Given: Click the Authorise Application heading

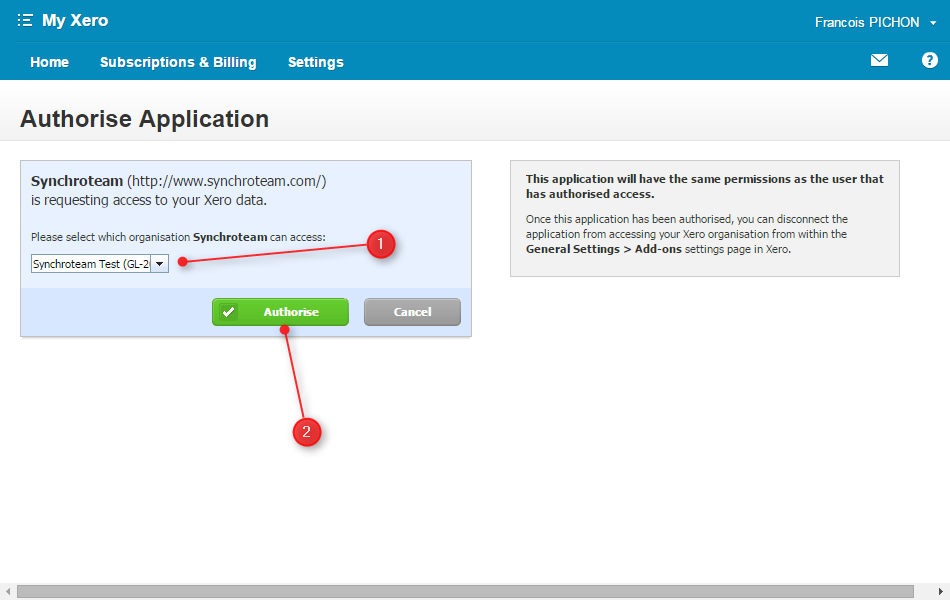Looking at the screenshot, I should (144, 119).
